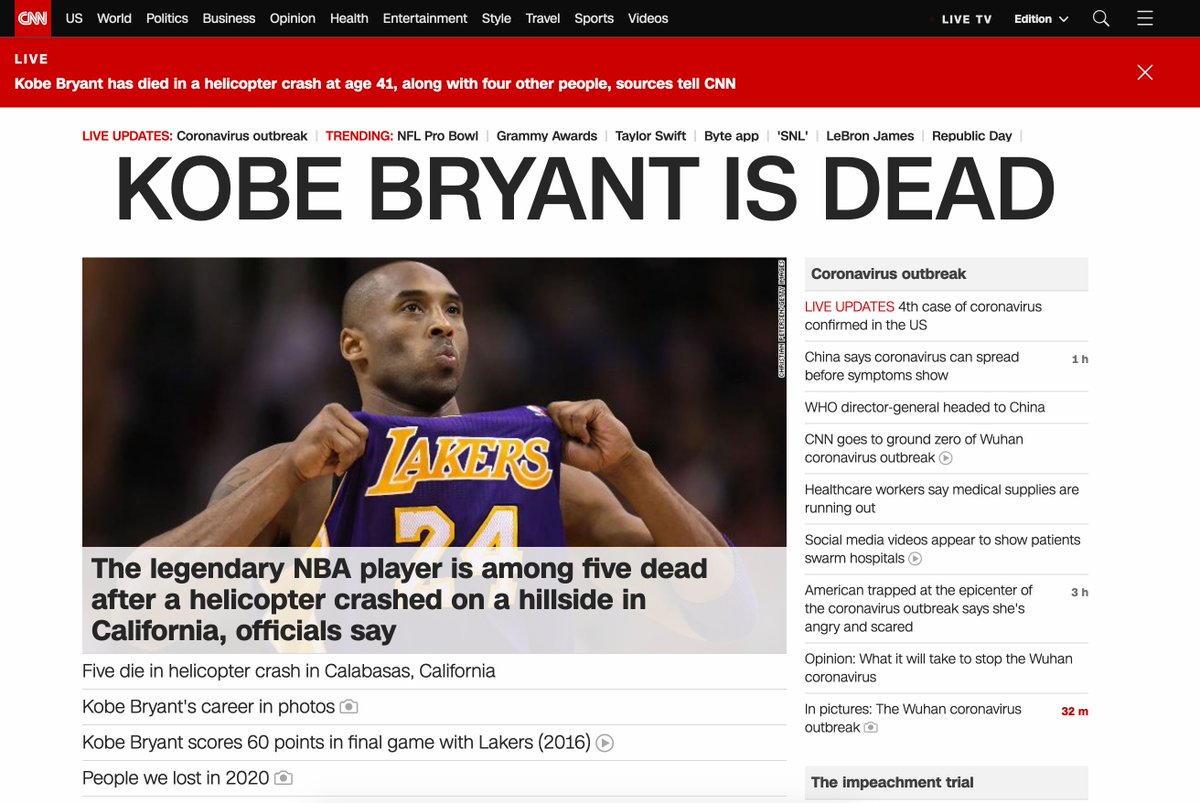Open Kobe Bryant scores 60 points story

(x=336, y=743)
